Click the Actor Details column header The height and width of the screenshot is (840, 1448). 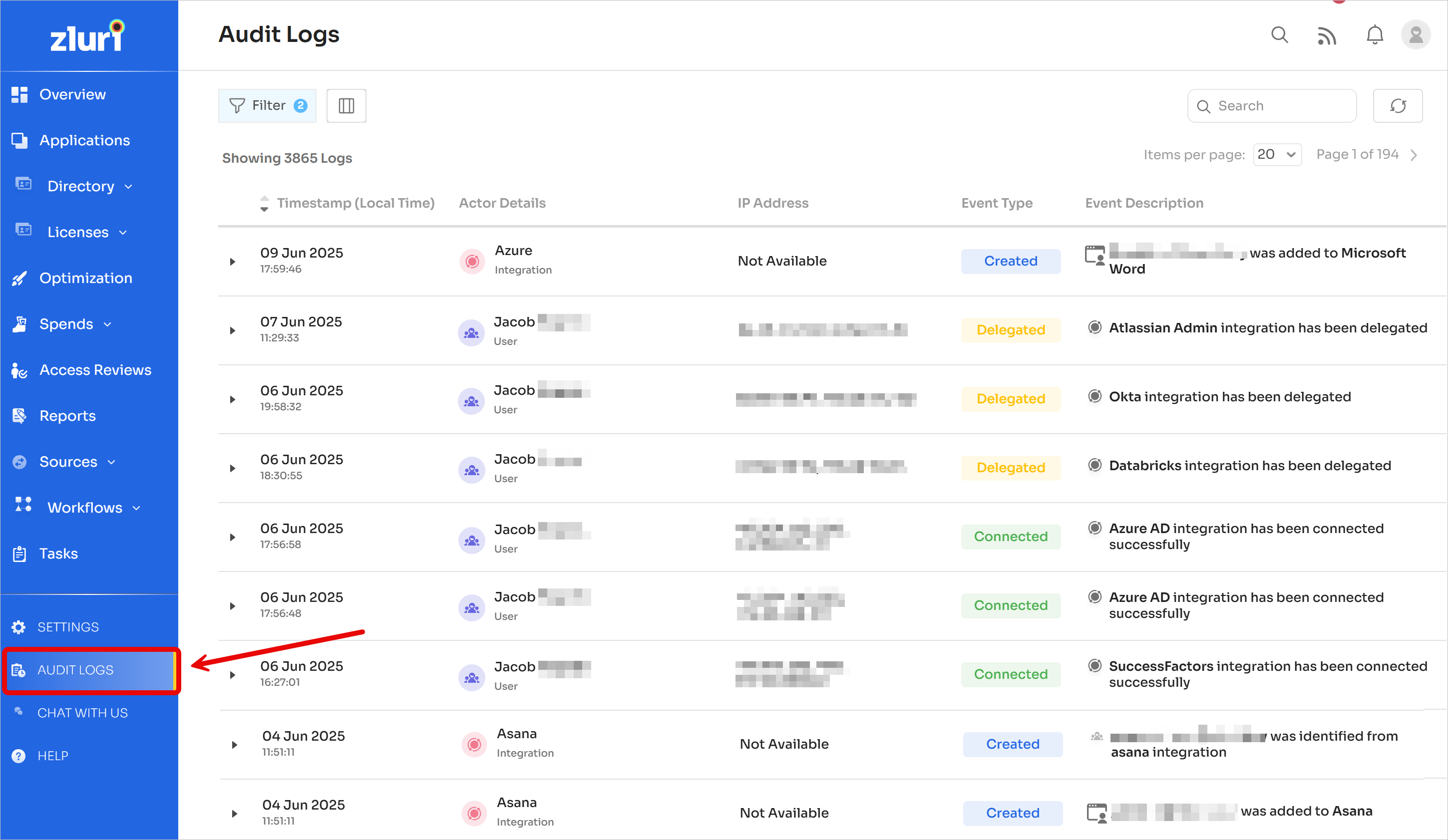502,204
